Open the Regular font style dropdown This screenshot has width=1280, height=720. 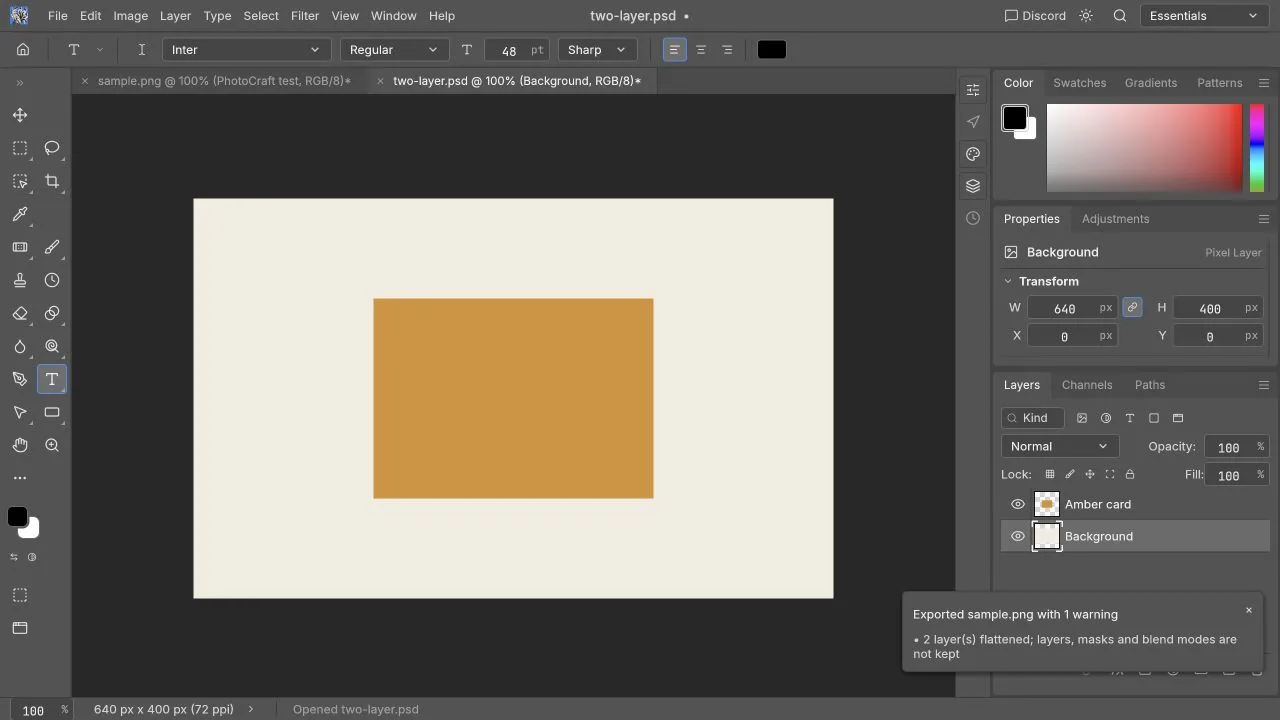click(x=393, y=50)
